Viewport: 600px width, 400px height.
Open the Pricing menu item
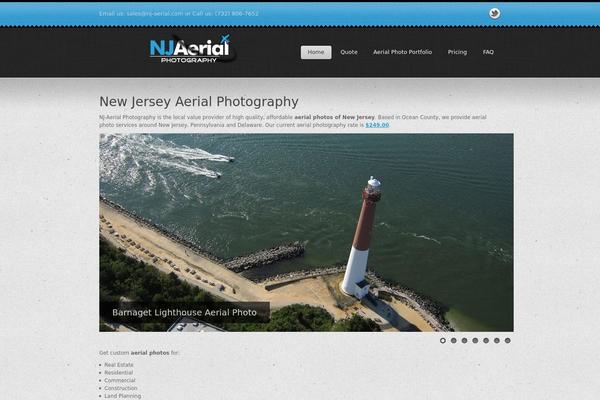coord(457,52)
